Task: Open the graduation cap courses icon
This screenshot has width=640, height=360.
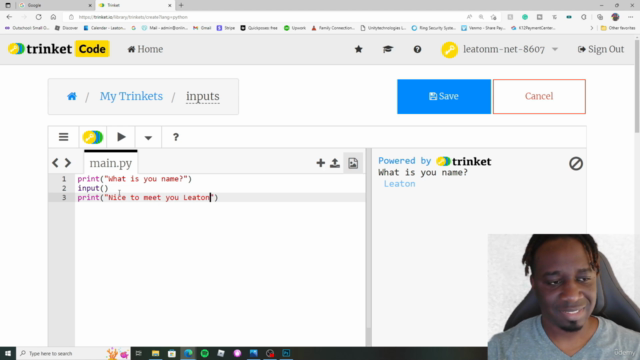Action: tap(388, 49)
